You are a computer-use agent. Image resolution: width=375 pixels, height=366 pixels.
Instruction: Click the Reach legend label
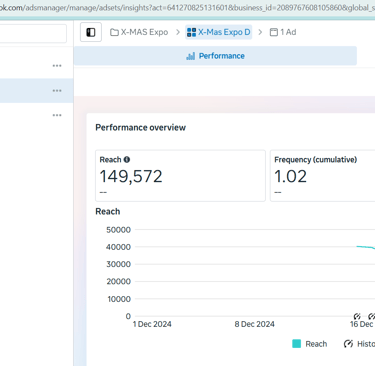pos(316,344)
